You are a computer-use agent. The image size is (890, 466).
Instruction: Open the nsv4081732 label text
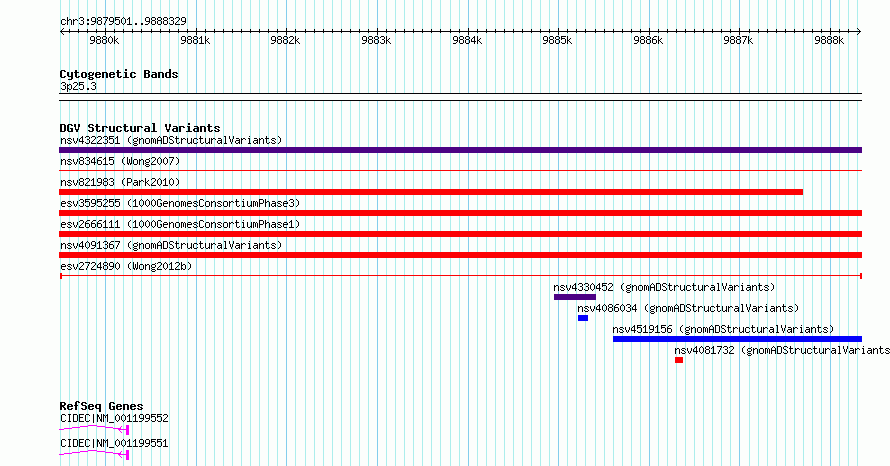click(x=782, y=350)
